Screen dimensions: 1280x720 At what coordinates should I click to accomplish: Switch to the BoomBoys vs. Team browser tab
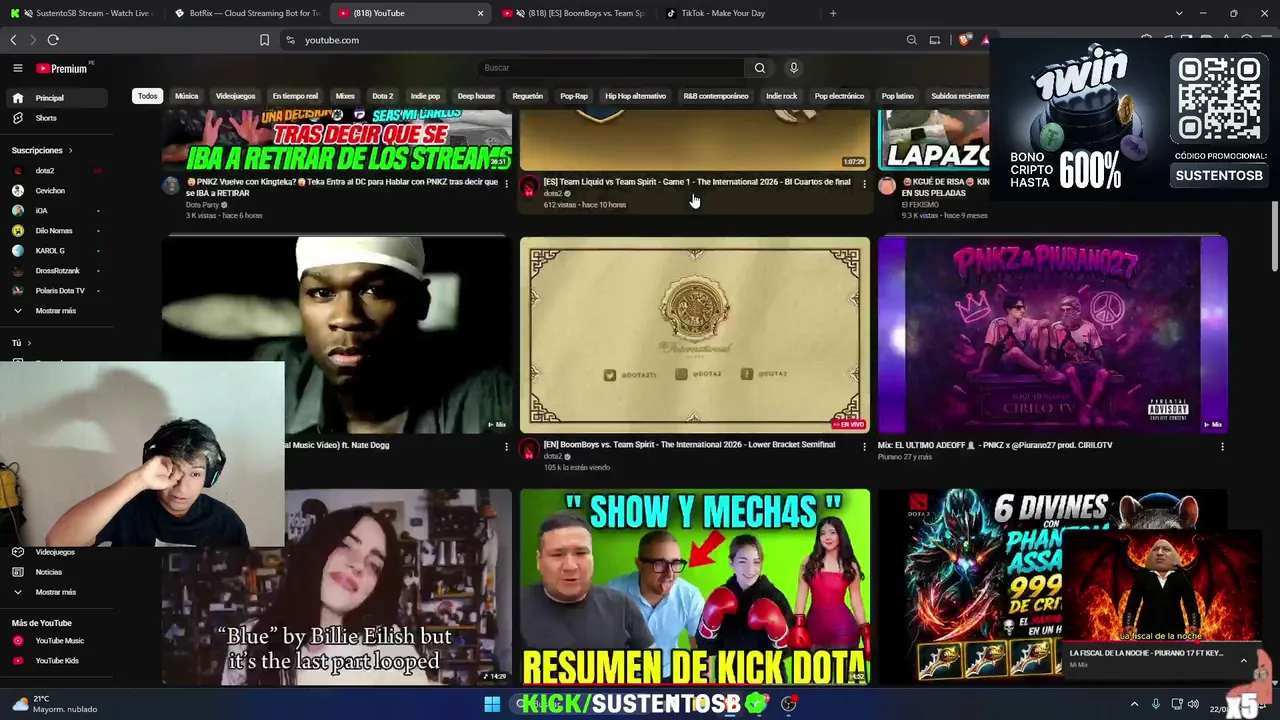pyautogui.click(x=574, y=13)
